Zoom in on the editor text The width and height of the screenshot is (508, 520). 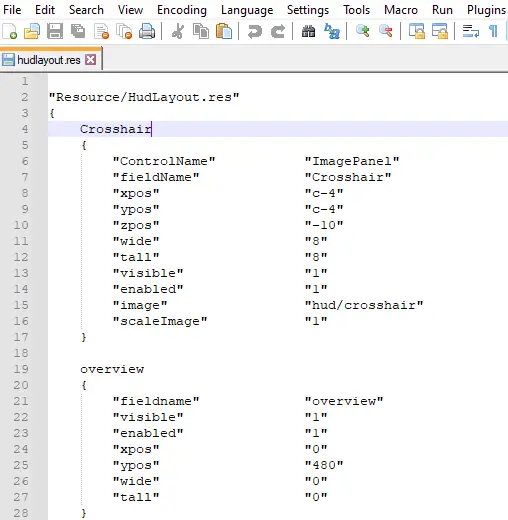coord(363,31)
